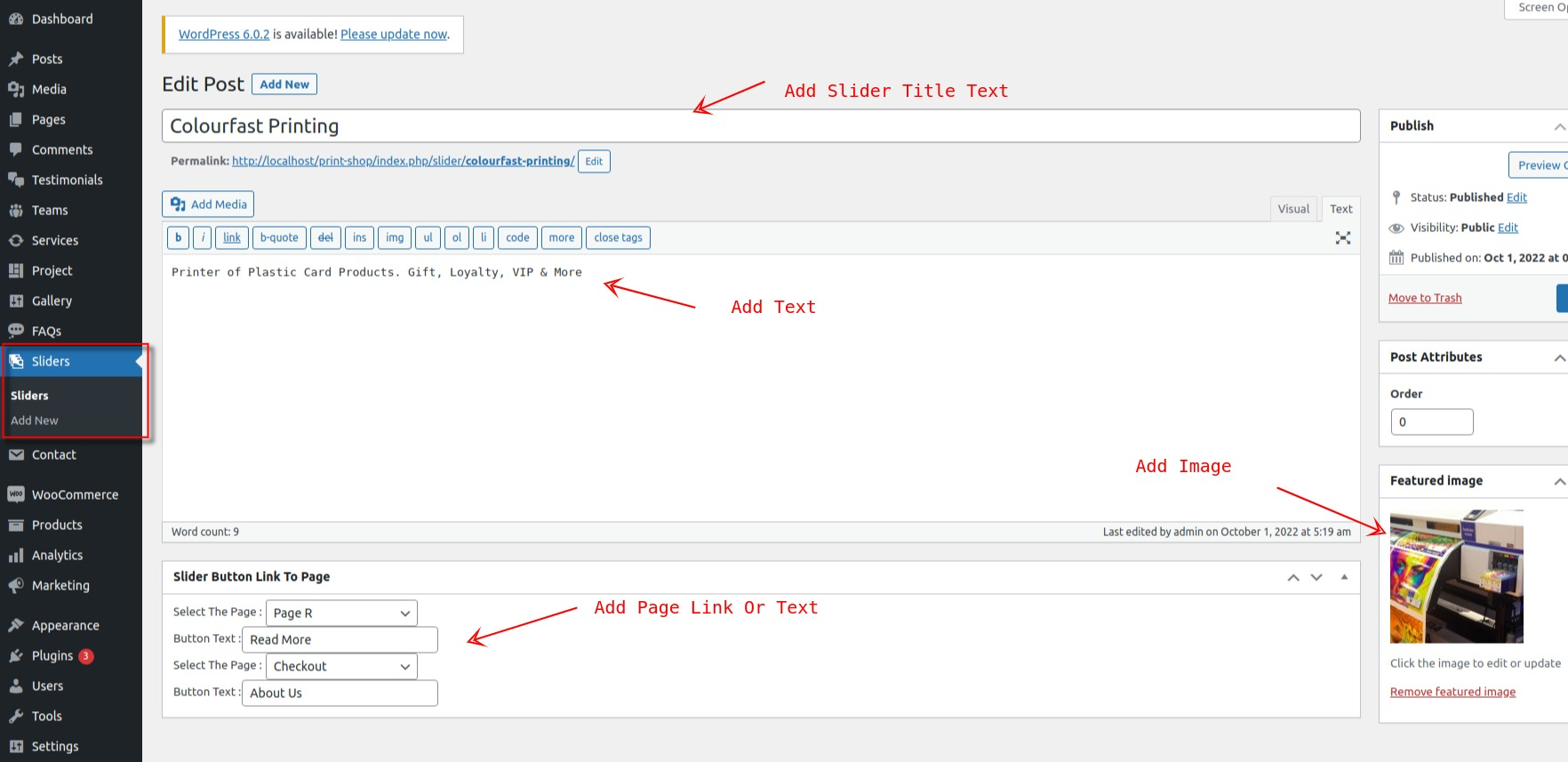Open Add New slider submenu item
The image size is (1568, 762).
coord(35,421)
